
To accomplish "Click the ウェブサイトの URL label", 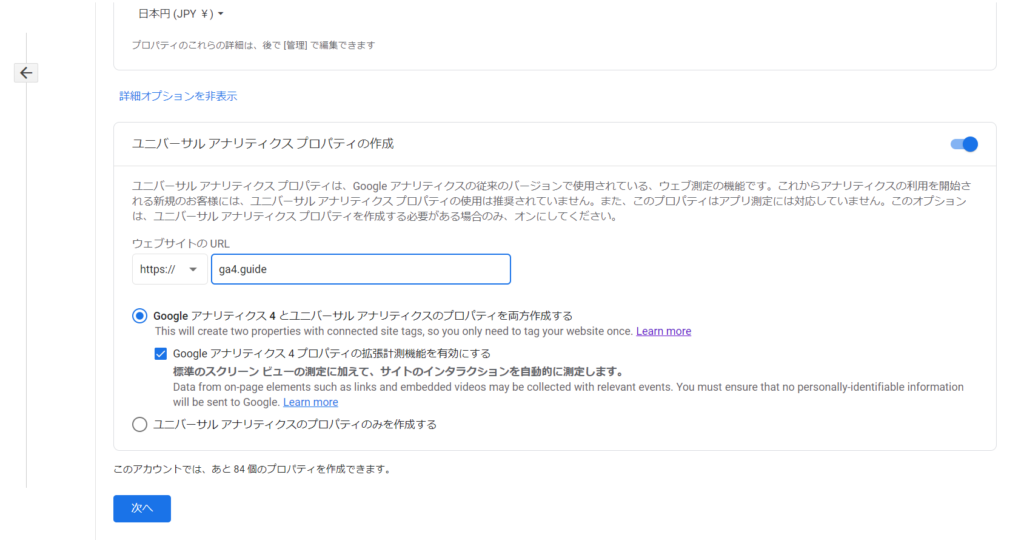I will coord(181,244).
